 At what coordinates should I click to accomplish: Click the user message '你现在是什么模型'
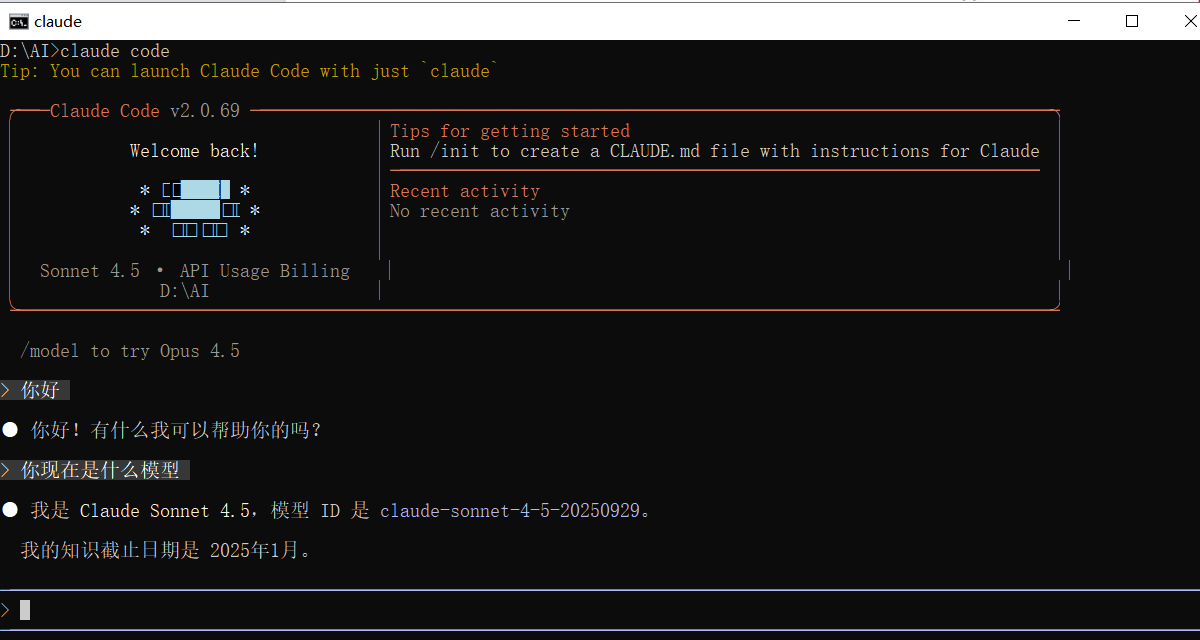tap(100, 470)
